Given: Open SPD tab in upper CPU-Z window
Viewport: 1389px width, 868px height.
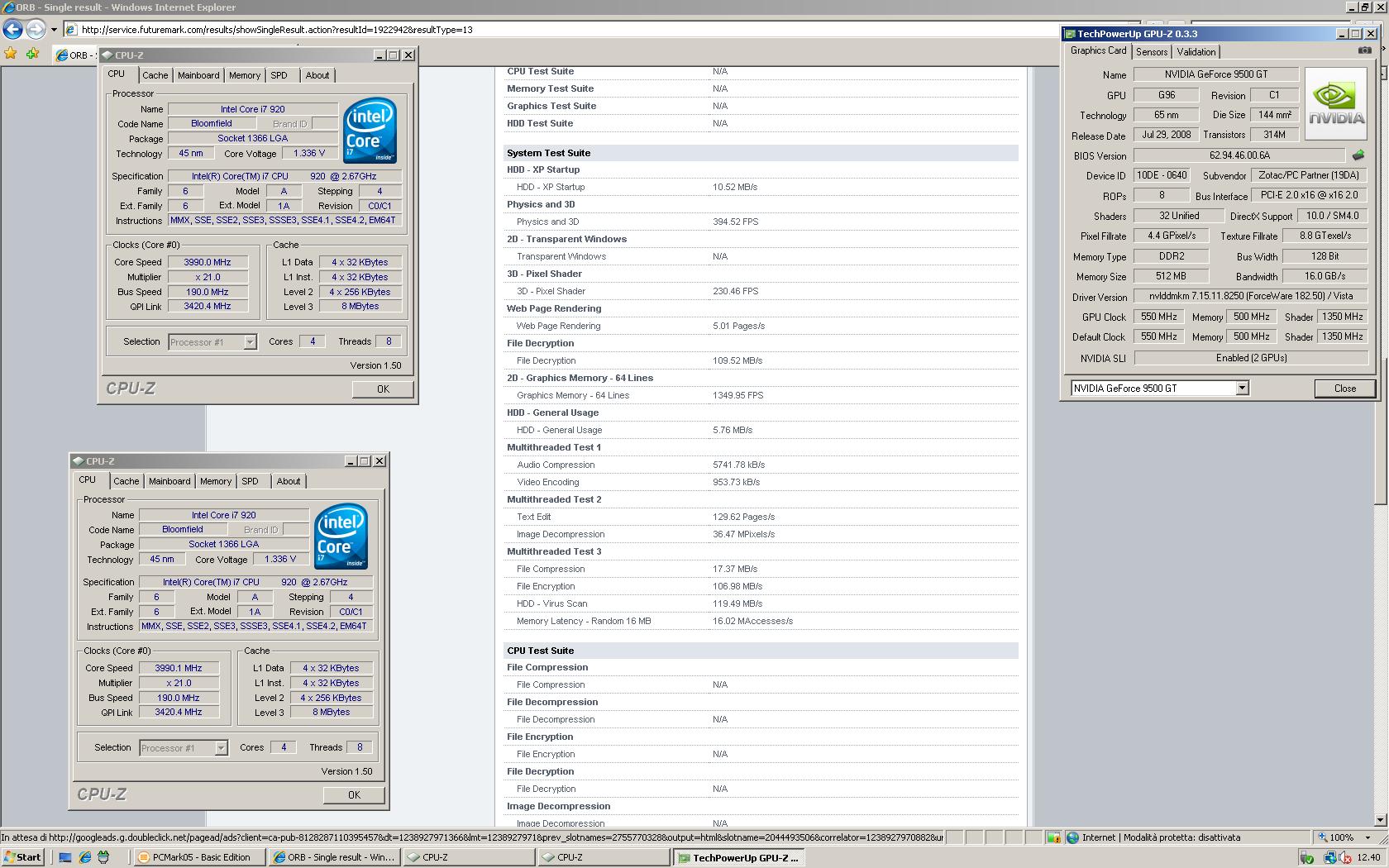Looking at the screenshot, I should pos(279,75).
